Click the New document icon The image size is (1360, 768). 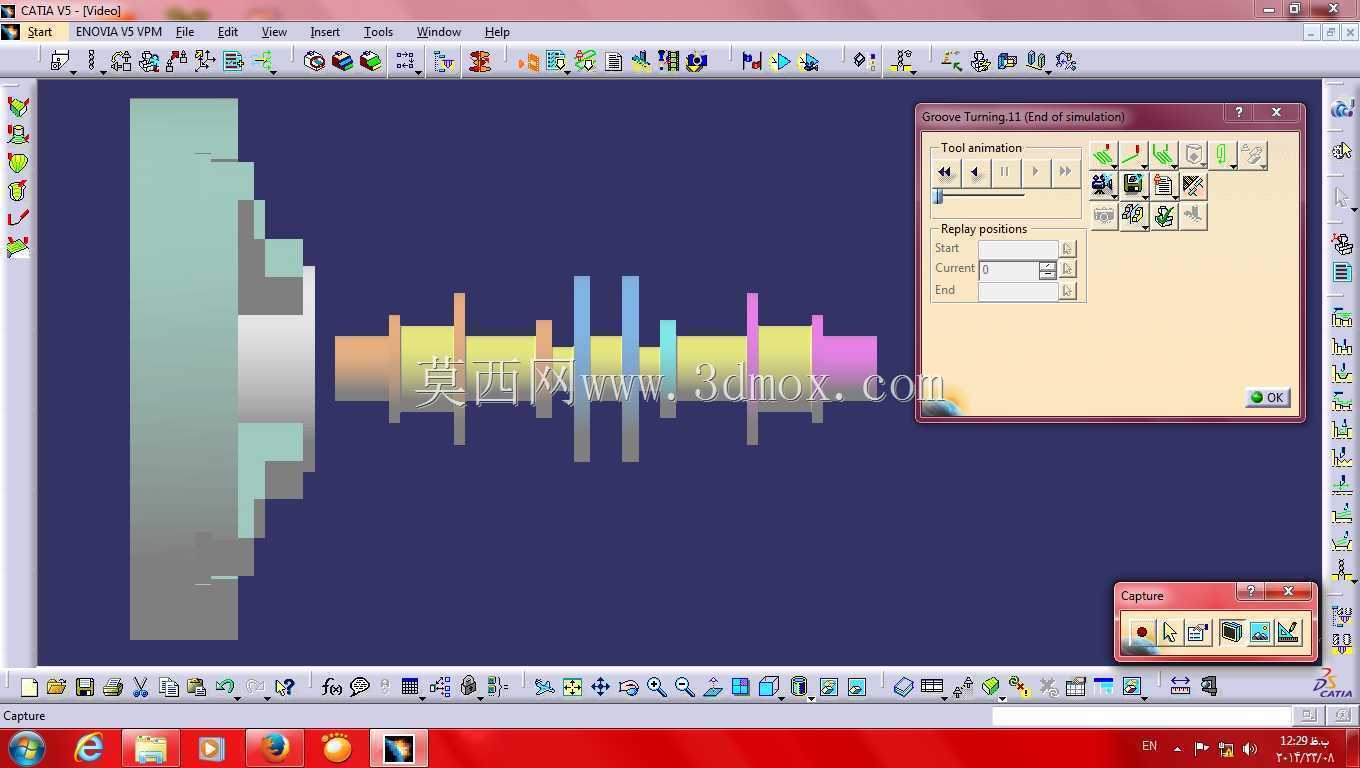(x=29, y=687)
